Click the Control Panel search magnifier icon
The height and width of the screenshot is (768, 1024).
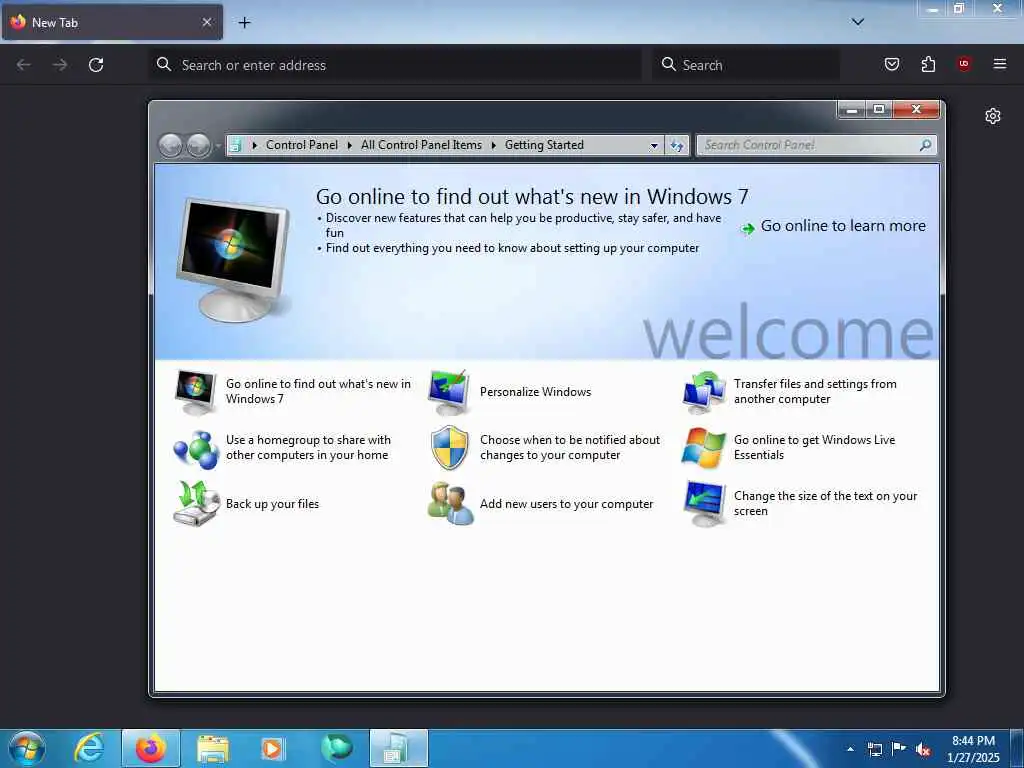[x=925, y=145]
